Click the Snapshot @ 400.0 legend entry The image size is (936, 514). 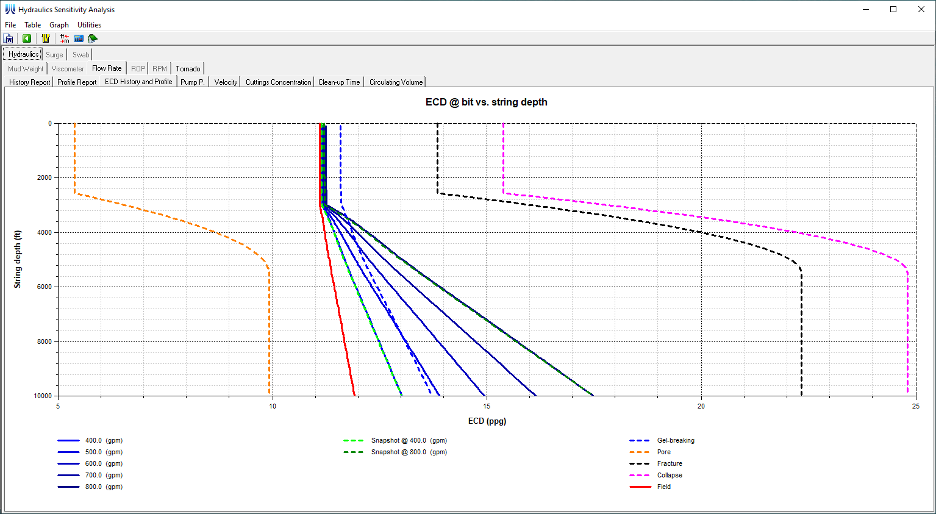tap(409, 440)
